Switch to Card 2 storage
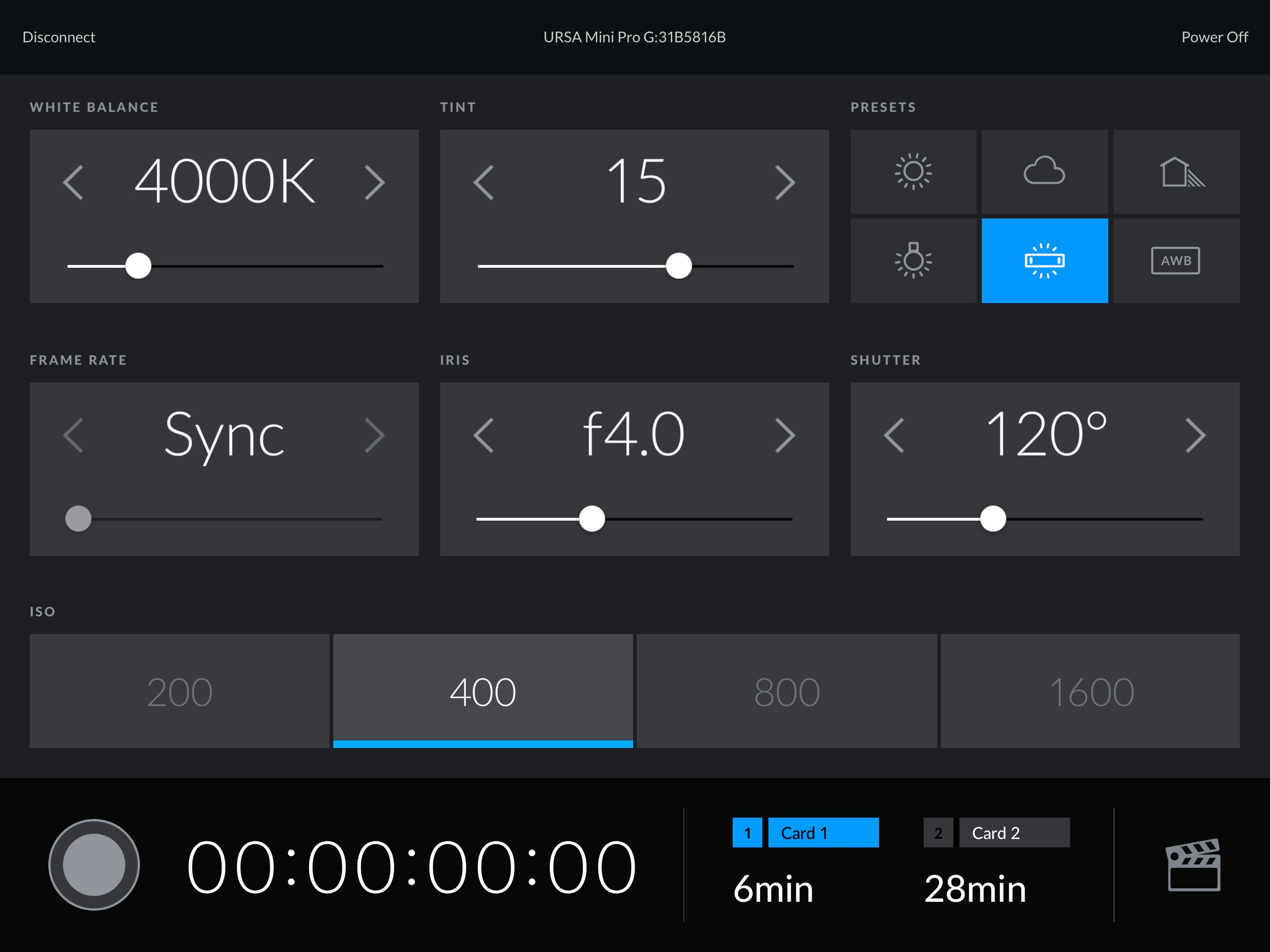 click(x=997, y=833)
